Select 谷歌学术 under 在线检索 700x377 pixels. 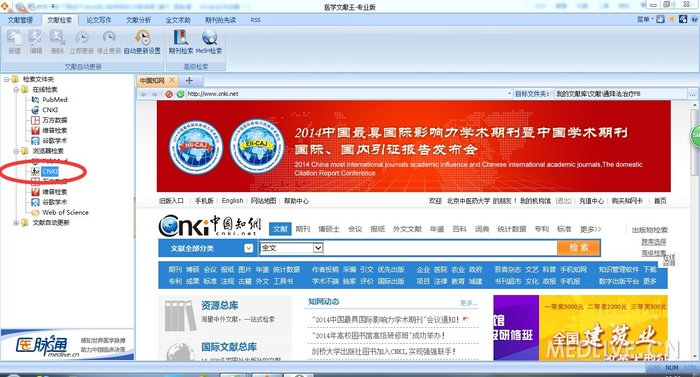point(54,141)
